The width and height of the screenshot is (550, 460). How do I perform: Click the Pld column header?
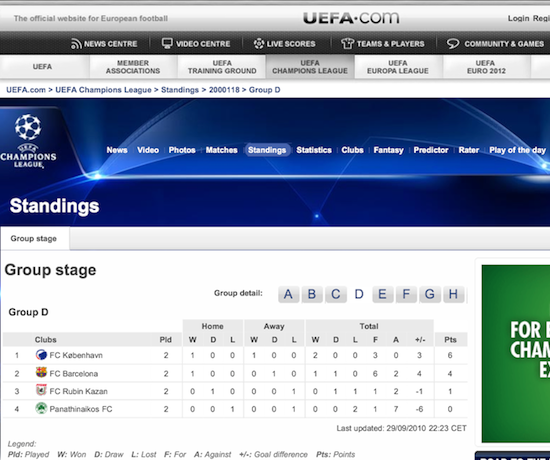[x=166, y=340]
